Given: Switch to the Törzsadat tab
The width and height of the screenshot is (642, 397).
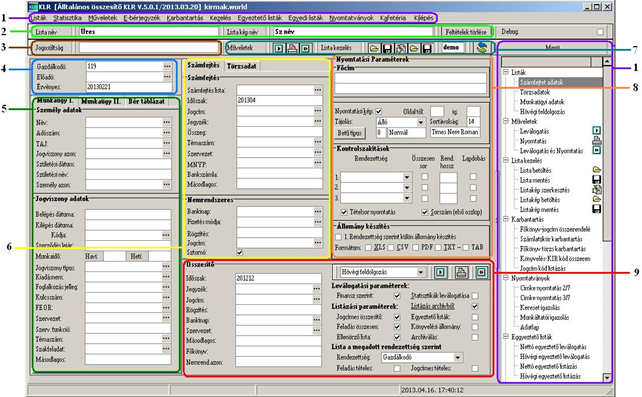Looking at the screenshot, I should point(242,66).
